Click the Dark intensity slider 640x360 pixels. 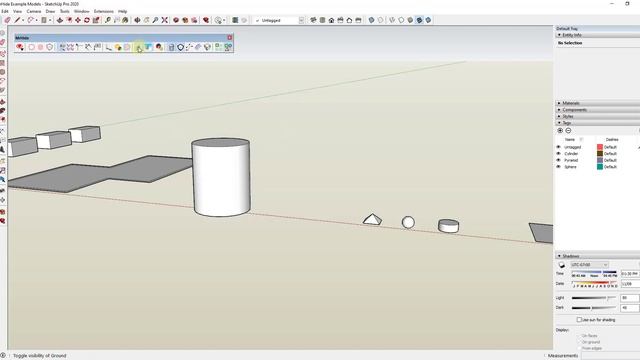pyautogui.click(x=594, y=308)
